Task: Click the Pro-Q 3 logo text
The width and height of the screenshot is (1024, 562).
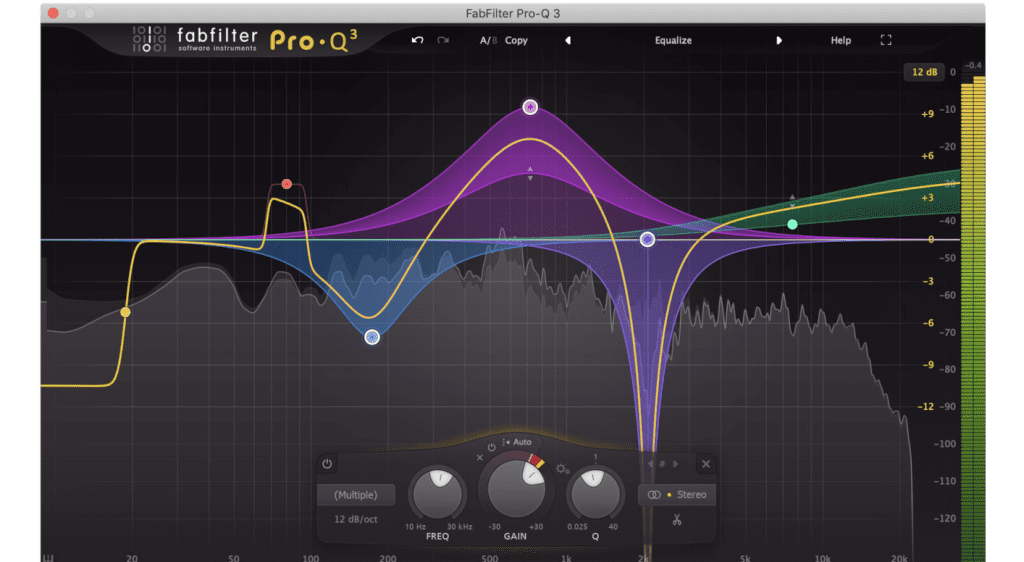Action: [313, 40]
